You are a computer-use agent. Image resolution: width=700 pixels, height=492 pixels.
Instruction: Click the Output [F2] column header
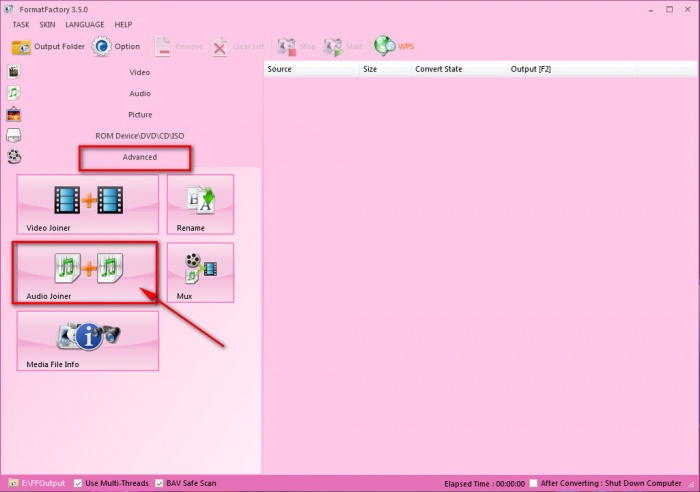click(x=572, y=69)
